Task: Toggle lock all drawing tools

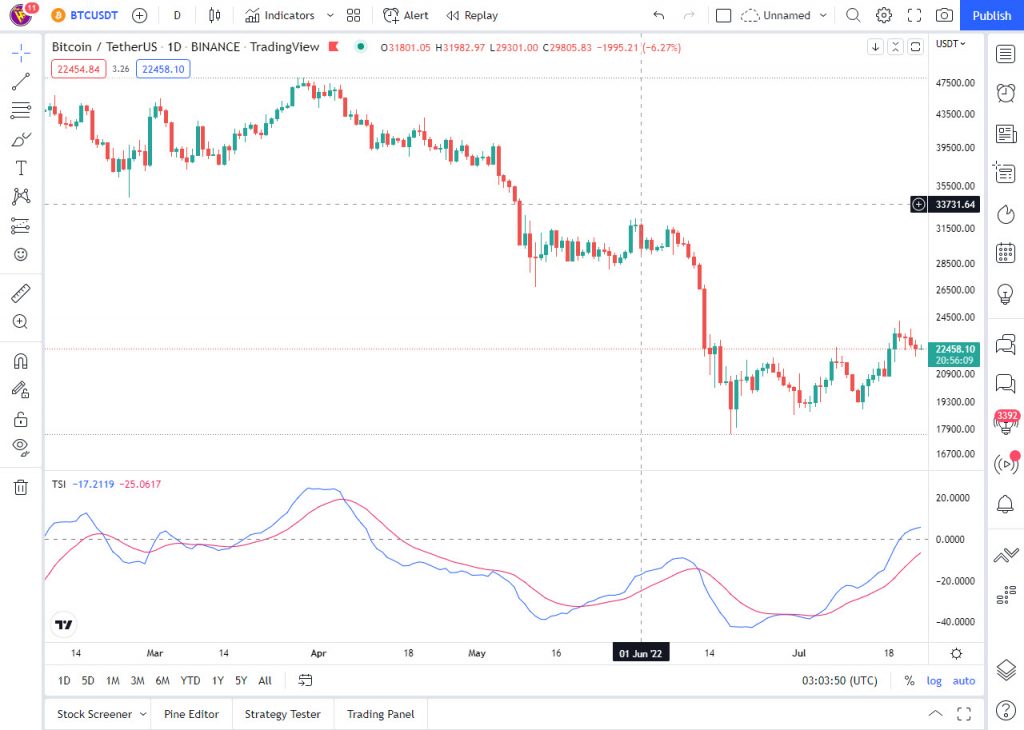Action: coord(21,419)
